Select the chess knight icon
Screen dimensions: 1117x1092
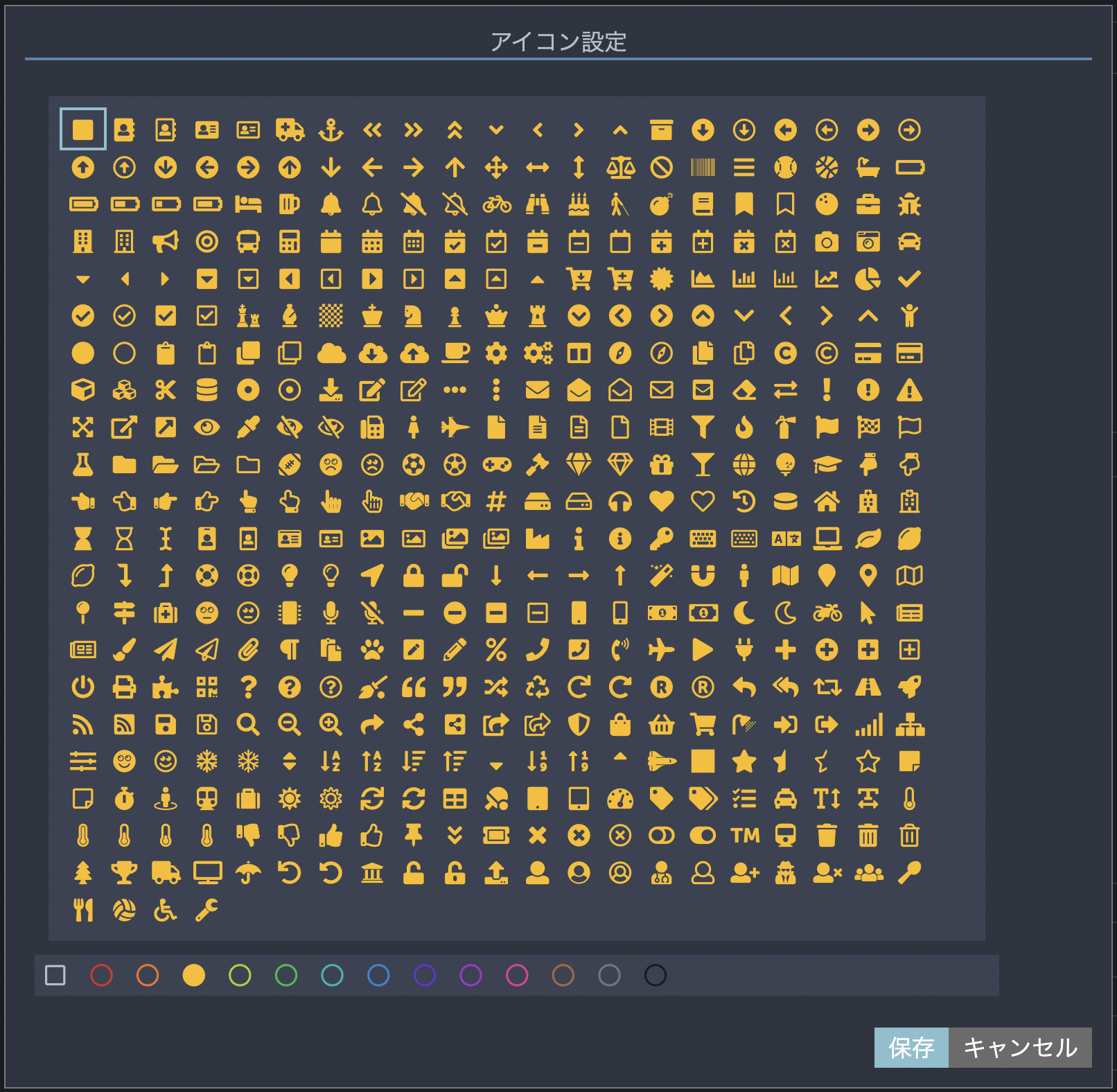[x=413, y=315]
